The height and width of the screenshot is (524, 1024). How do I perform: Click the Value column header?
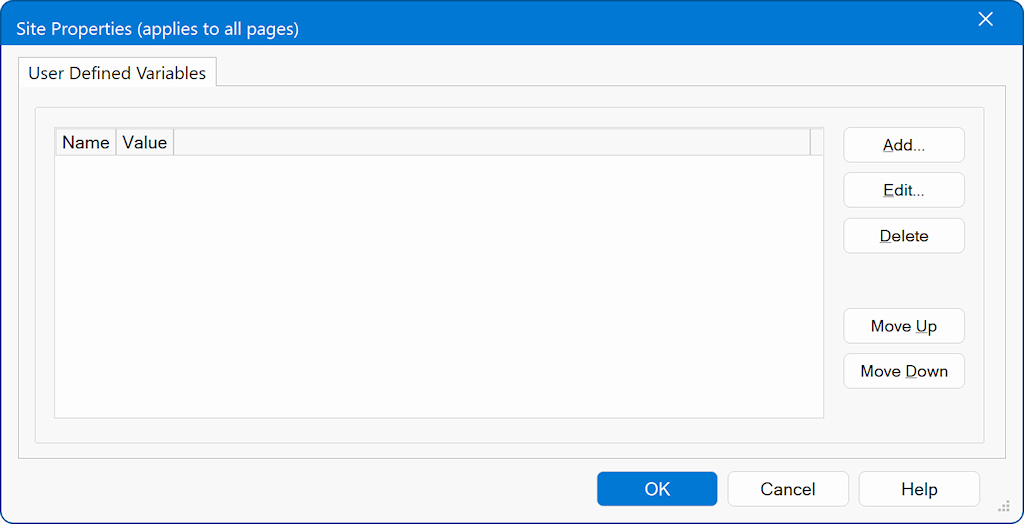point(145,143)
